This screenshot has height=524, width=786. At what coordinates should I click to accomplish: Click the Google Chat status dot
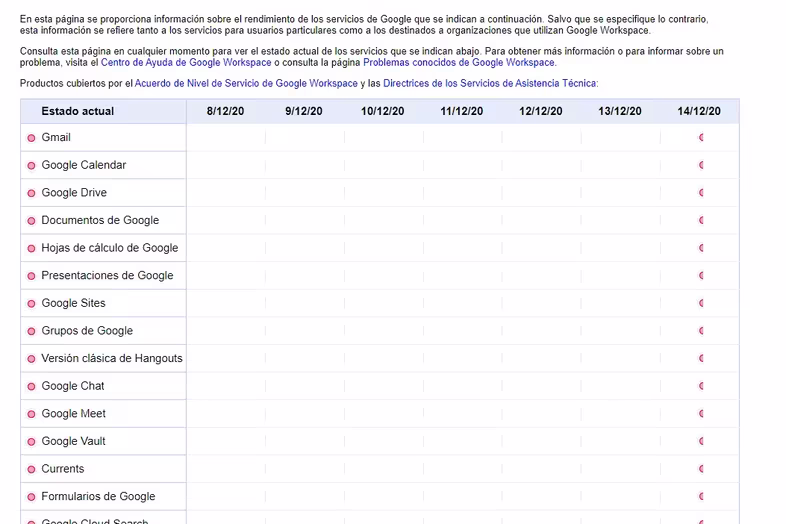(31, 386)
